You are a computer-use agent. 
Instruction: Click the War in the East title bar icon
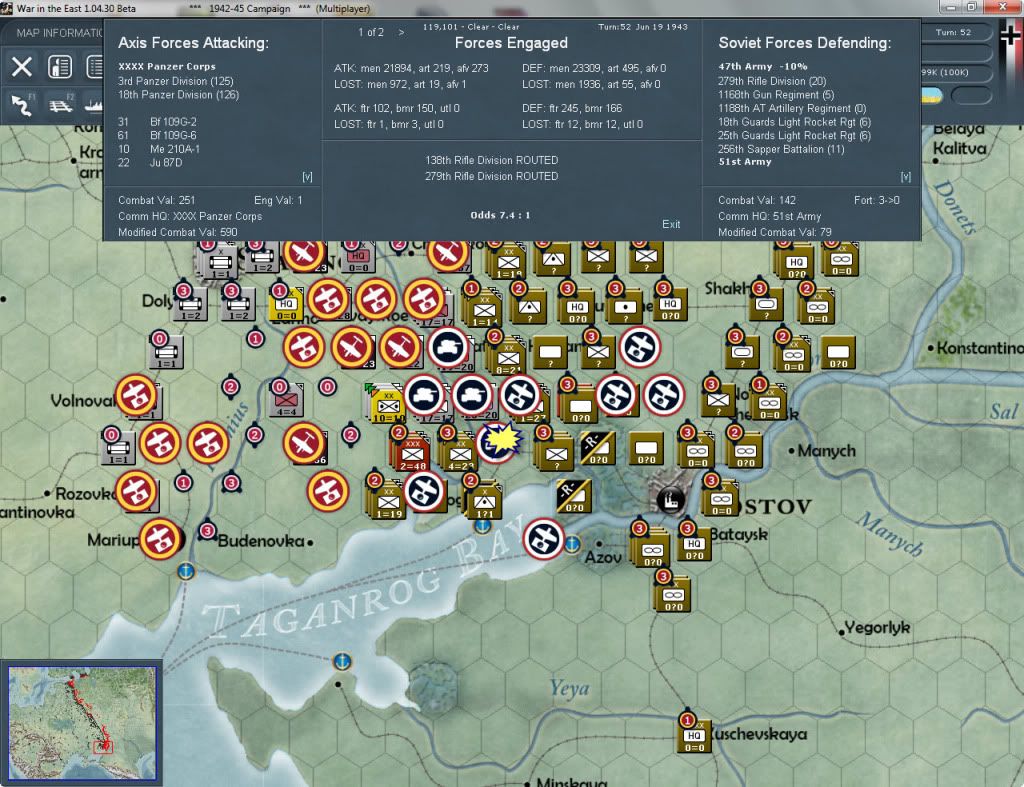[x=6, y=8]
